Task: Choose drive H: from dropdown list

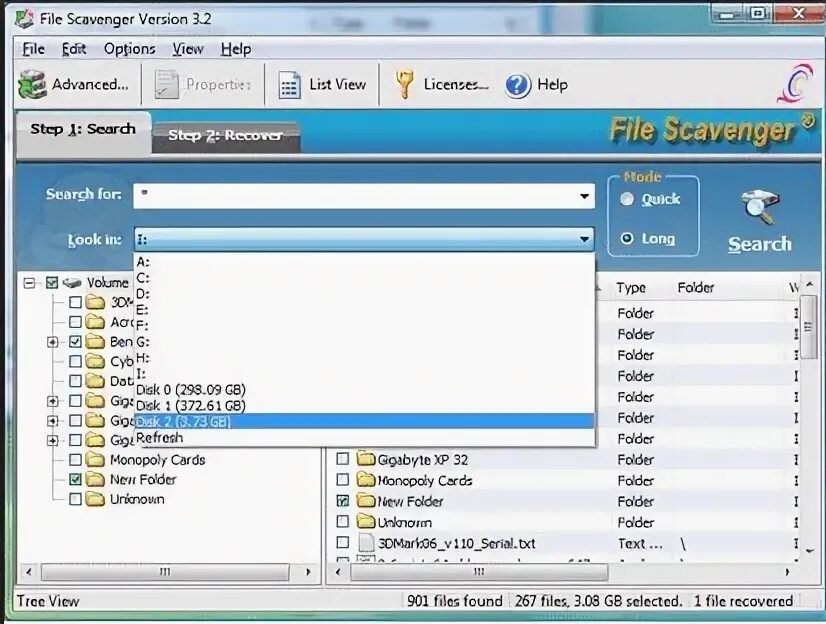Action: point(365,358)
